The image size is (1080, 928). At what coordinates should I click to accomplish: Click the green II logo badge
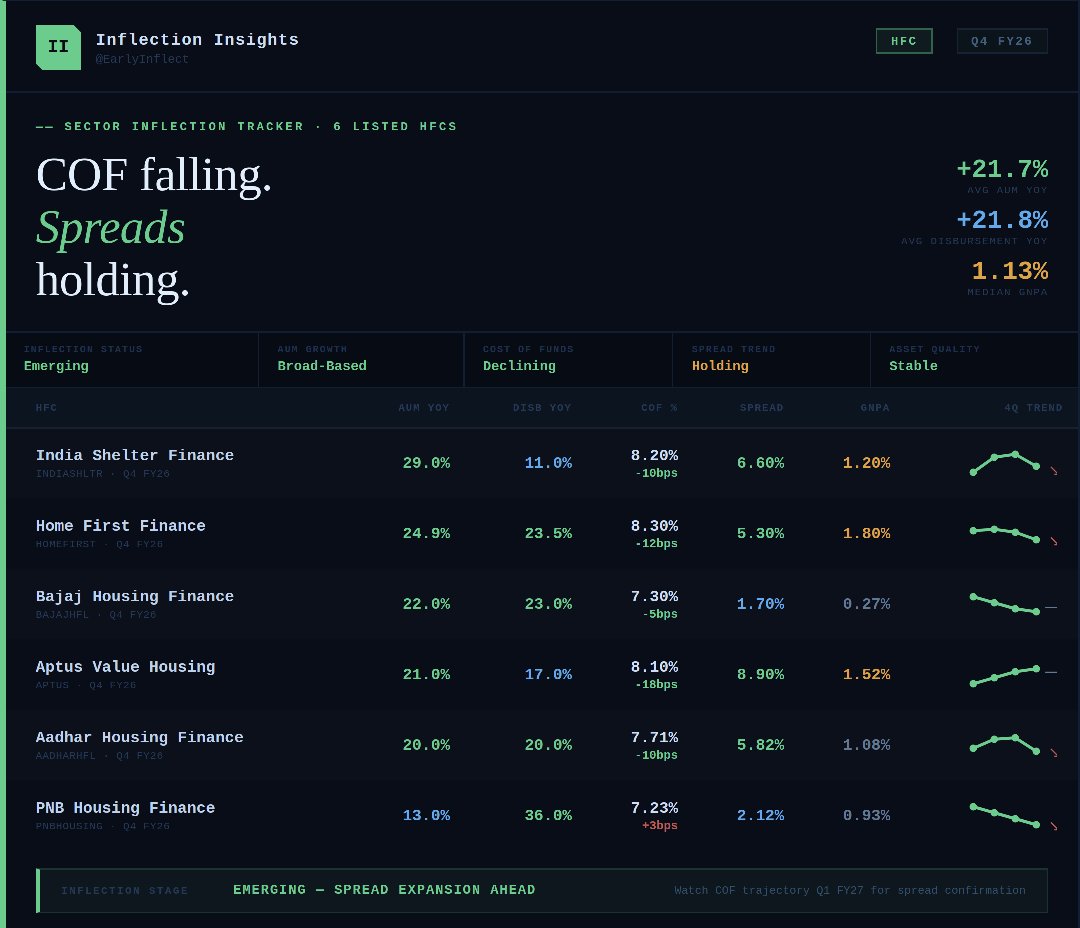tap(59, 48)
